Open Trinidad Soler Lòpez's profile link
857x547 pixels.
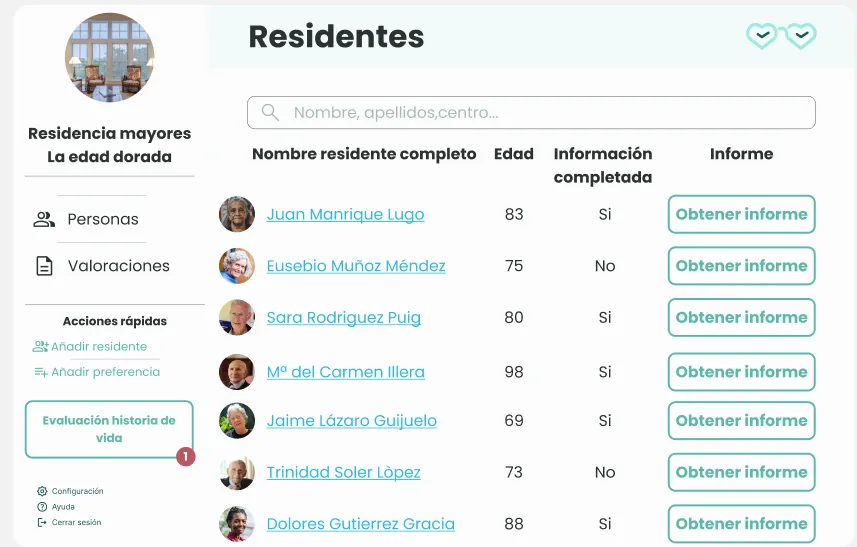point(344,472)
